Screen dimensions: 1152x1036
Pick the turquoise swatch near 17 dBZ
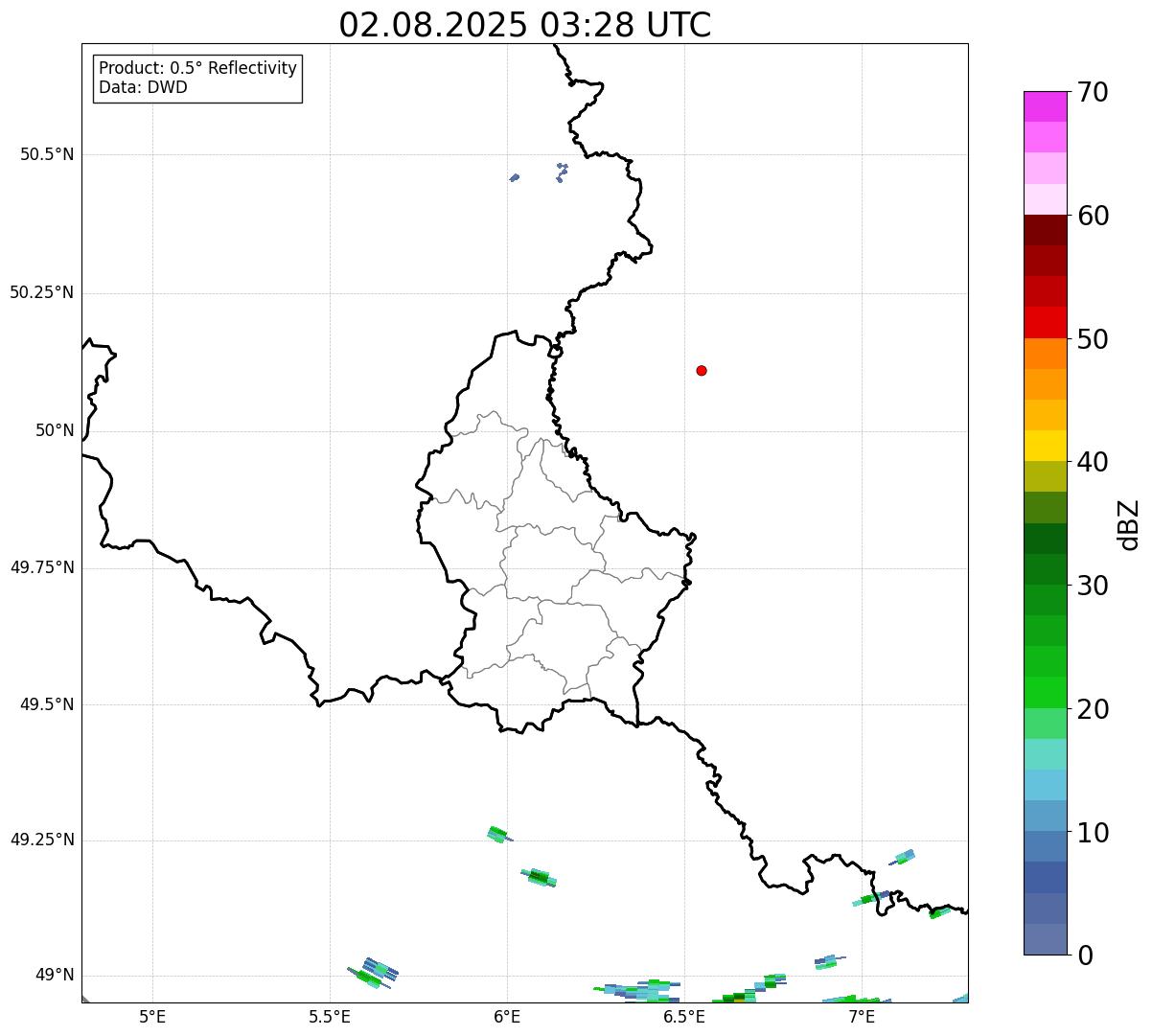(1045, 754)
